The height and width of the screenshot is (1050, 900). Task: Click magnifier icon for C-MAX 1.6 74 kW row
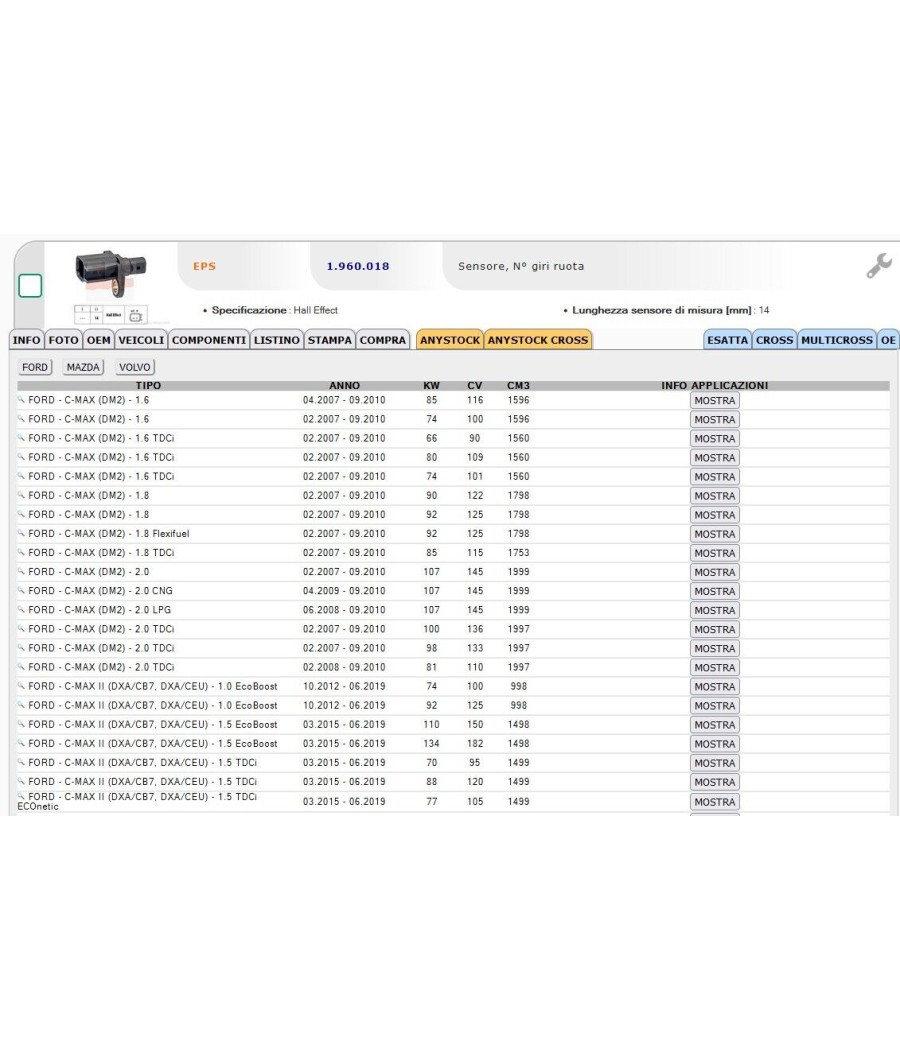(21, 418)
